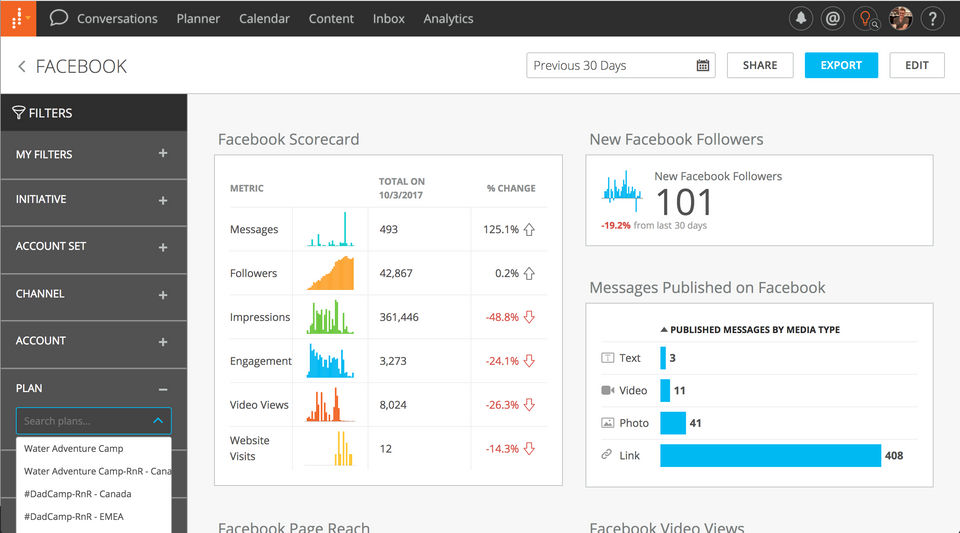Click Impressions total 361,446

coord(399,317)
